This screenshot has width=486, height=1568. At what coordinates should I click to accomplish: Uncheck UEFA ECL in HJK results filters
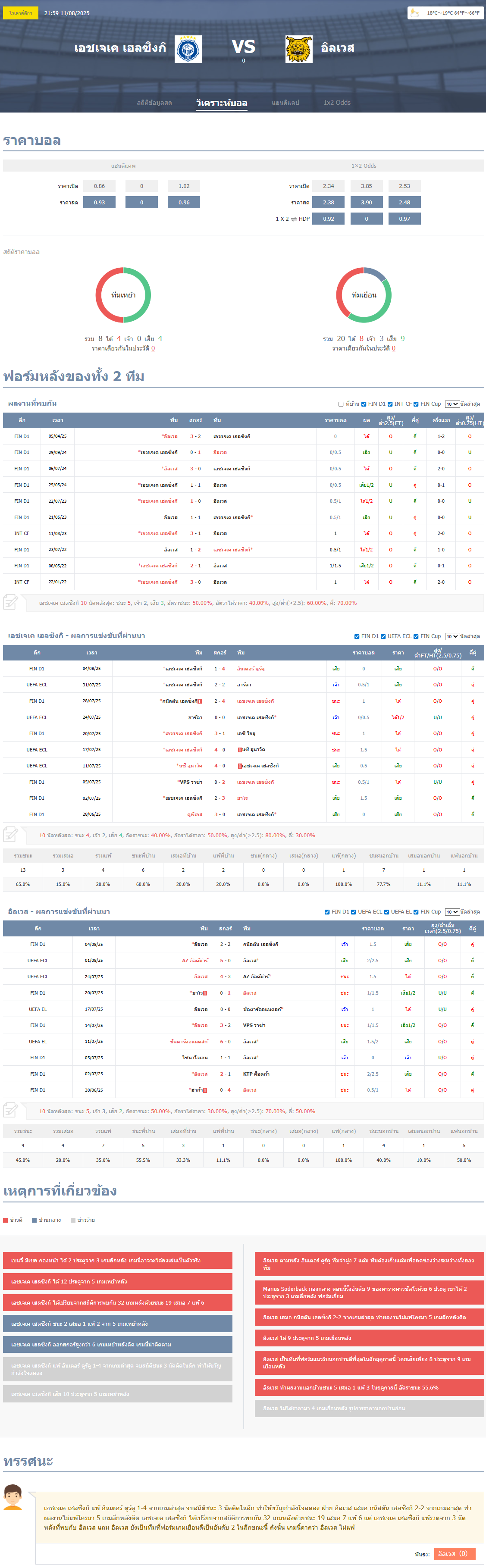tap(383, 637)
